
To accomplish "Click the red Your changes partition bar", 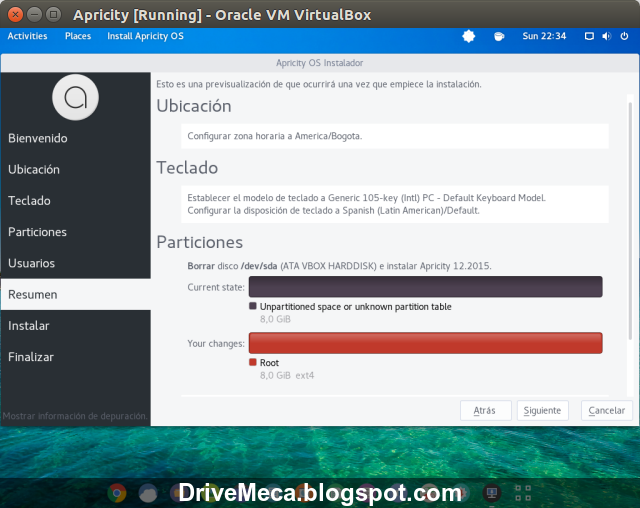I will point(426,343).
